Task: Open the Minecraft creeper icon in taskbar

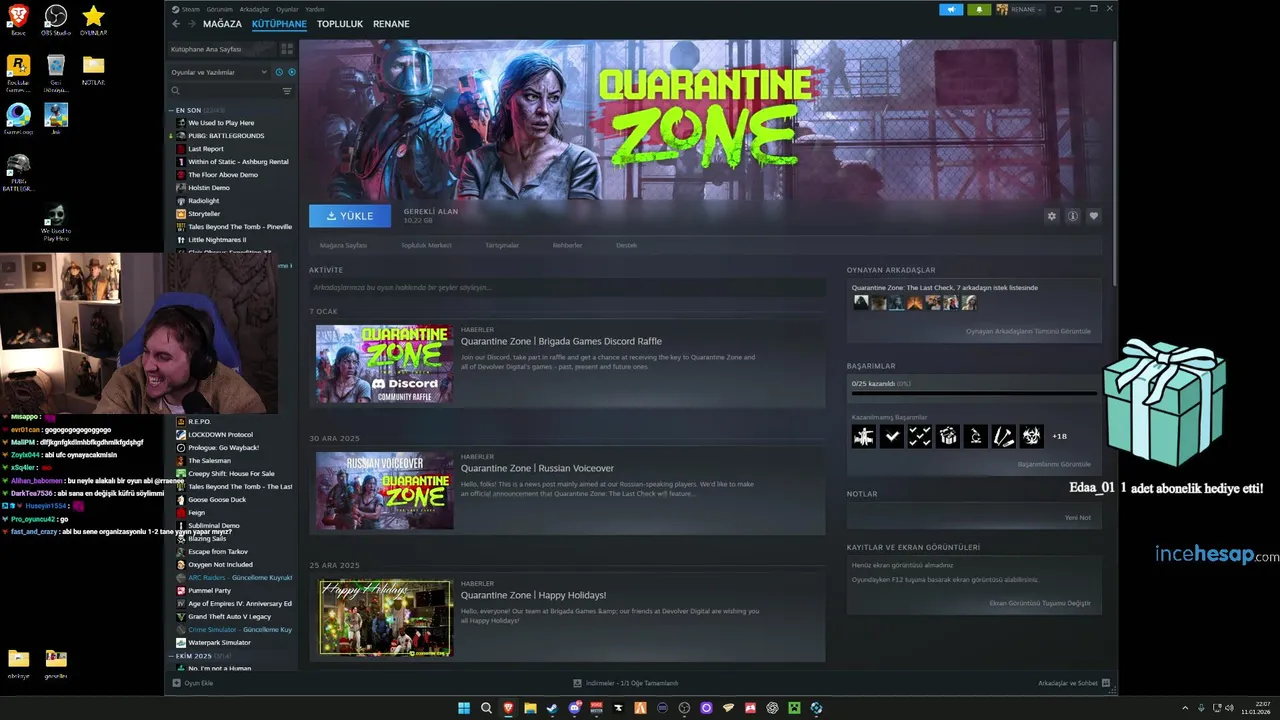Action: [795, 708]
